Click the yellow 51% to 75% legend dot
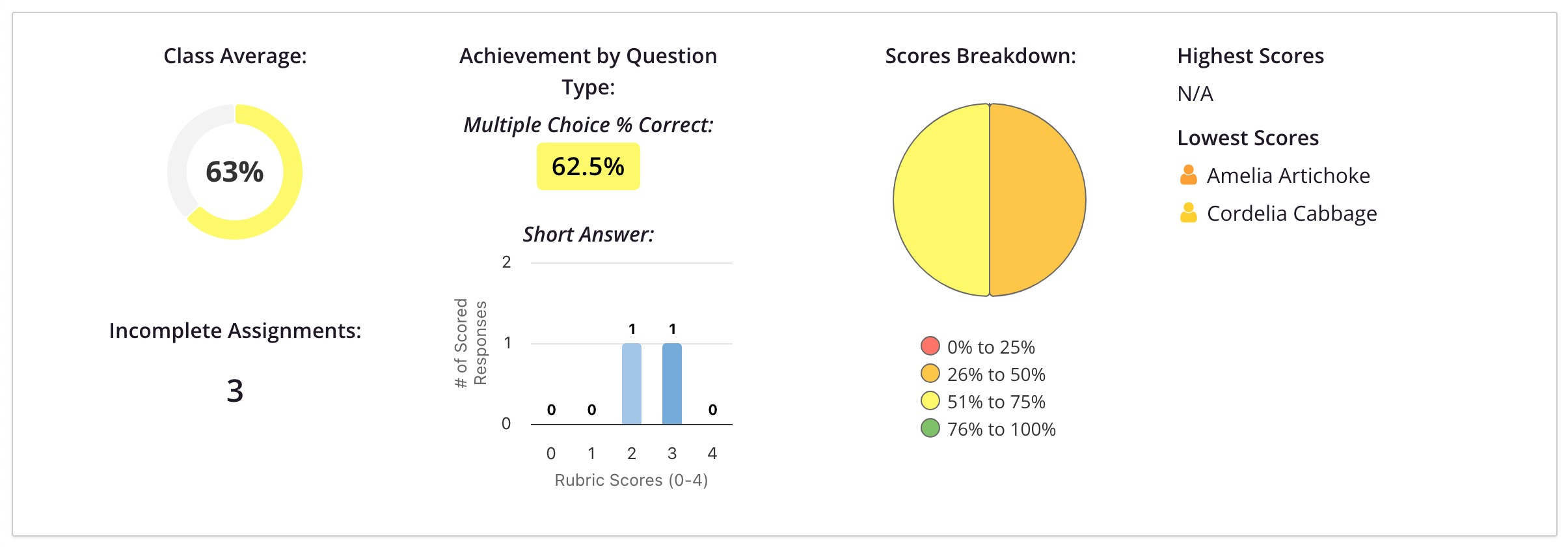 (930, 400)
